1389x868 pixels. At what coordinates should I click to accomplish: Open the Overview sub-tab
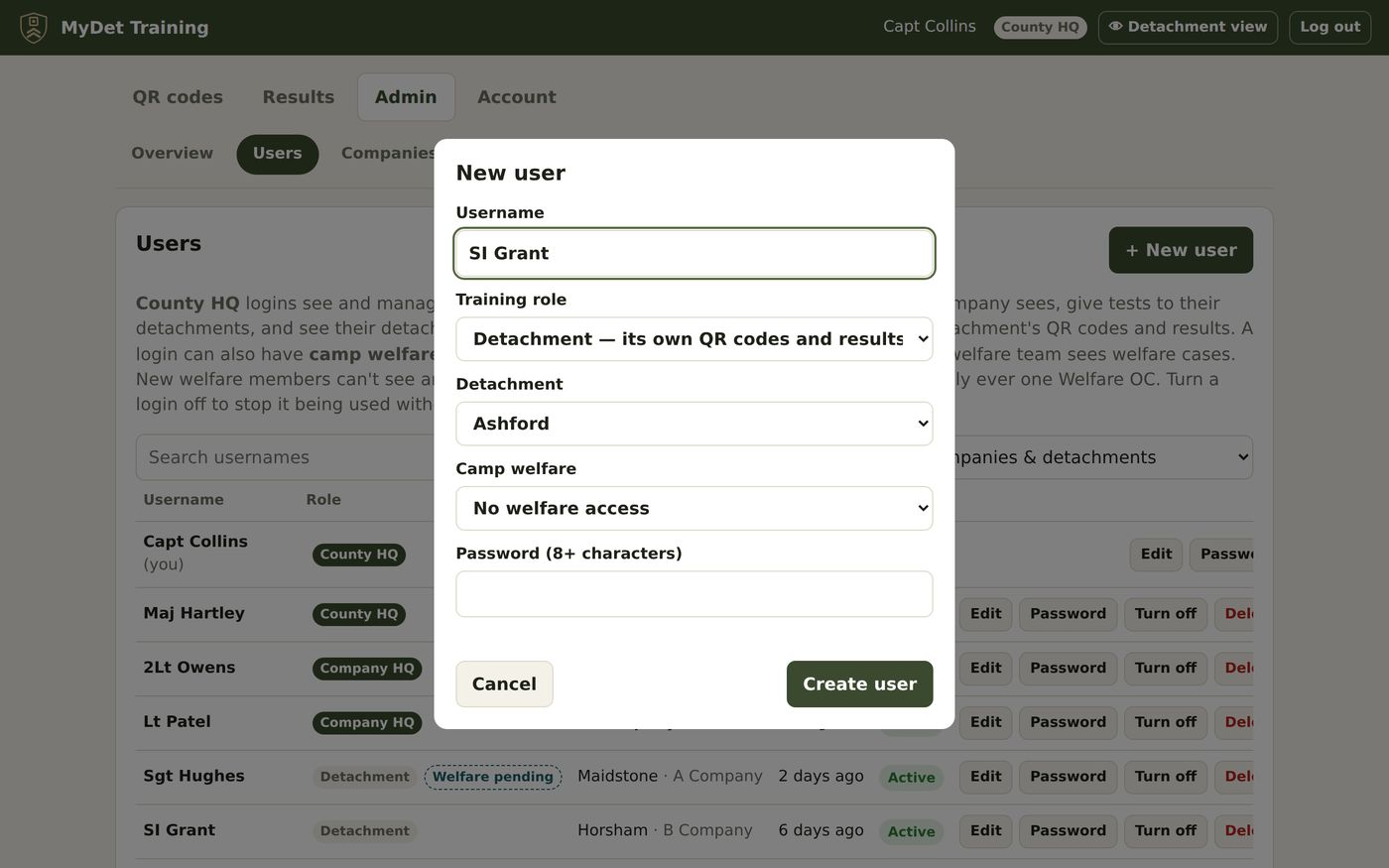[x=173, y=154]
